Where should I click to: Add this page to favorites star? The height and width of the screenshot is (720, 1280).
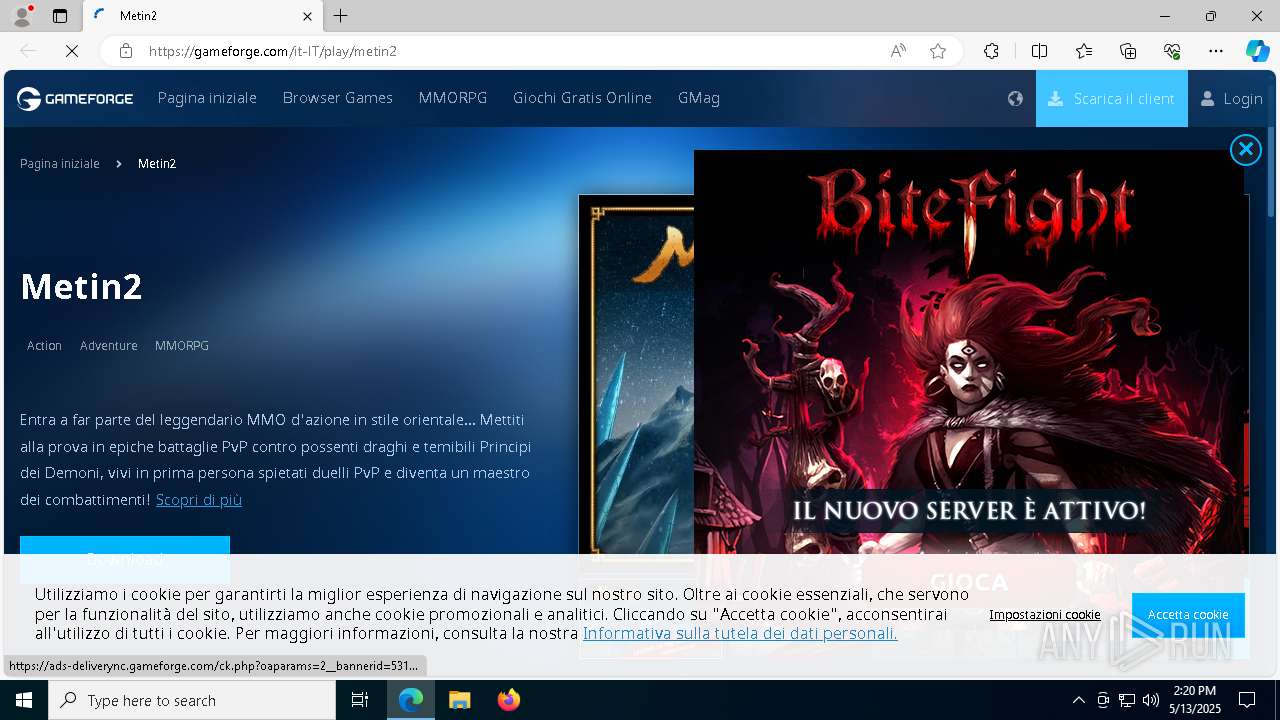point(938,51)
